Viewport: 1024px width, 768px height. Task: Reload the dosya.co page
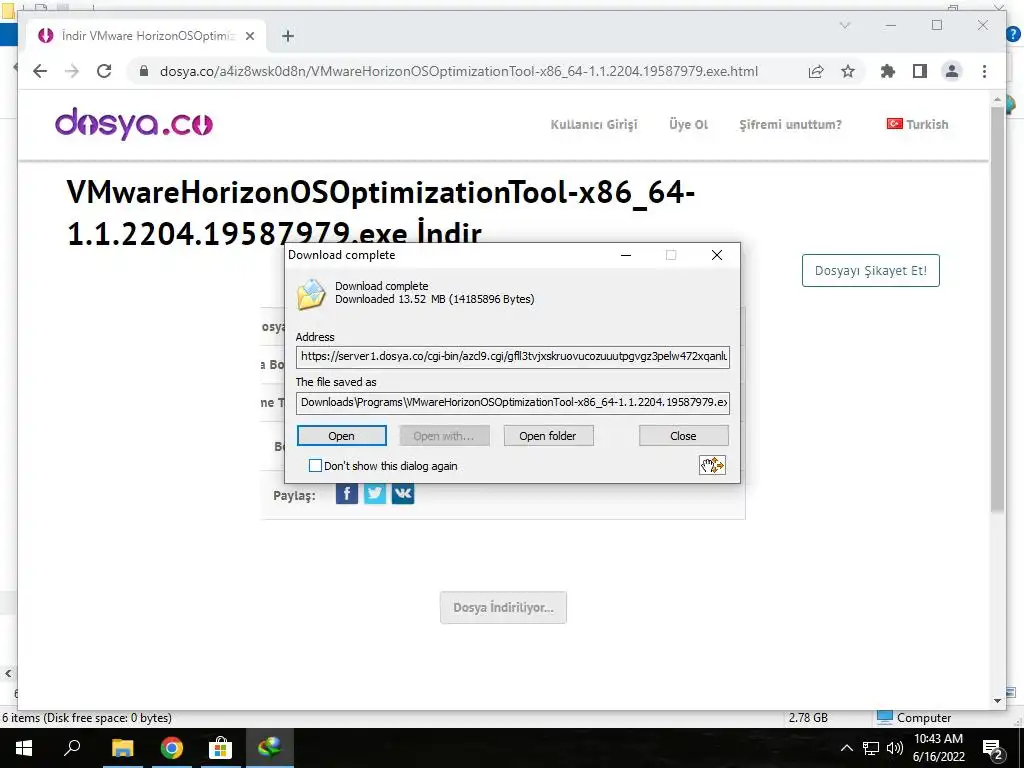pos(104,71)
